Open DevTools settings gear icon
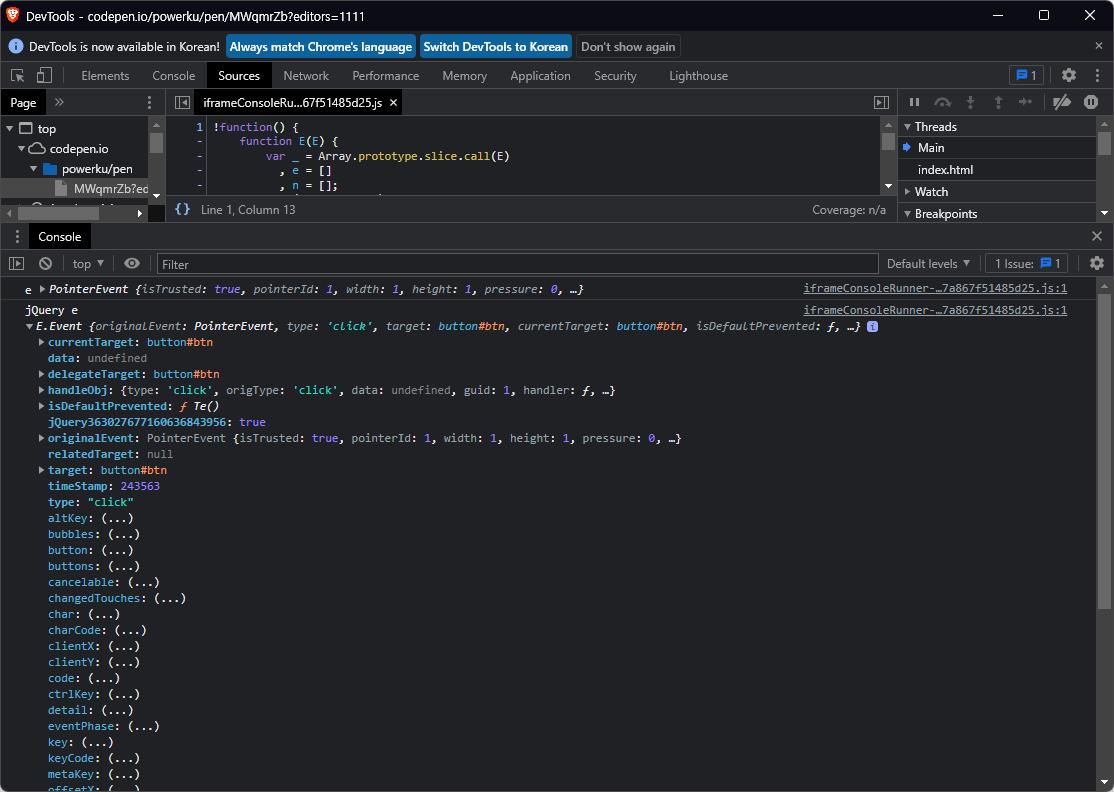 point(1069,76)
